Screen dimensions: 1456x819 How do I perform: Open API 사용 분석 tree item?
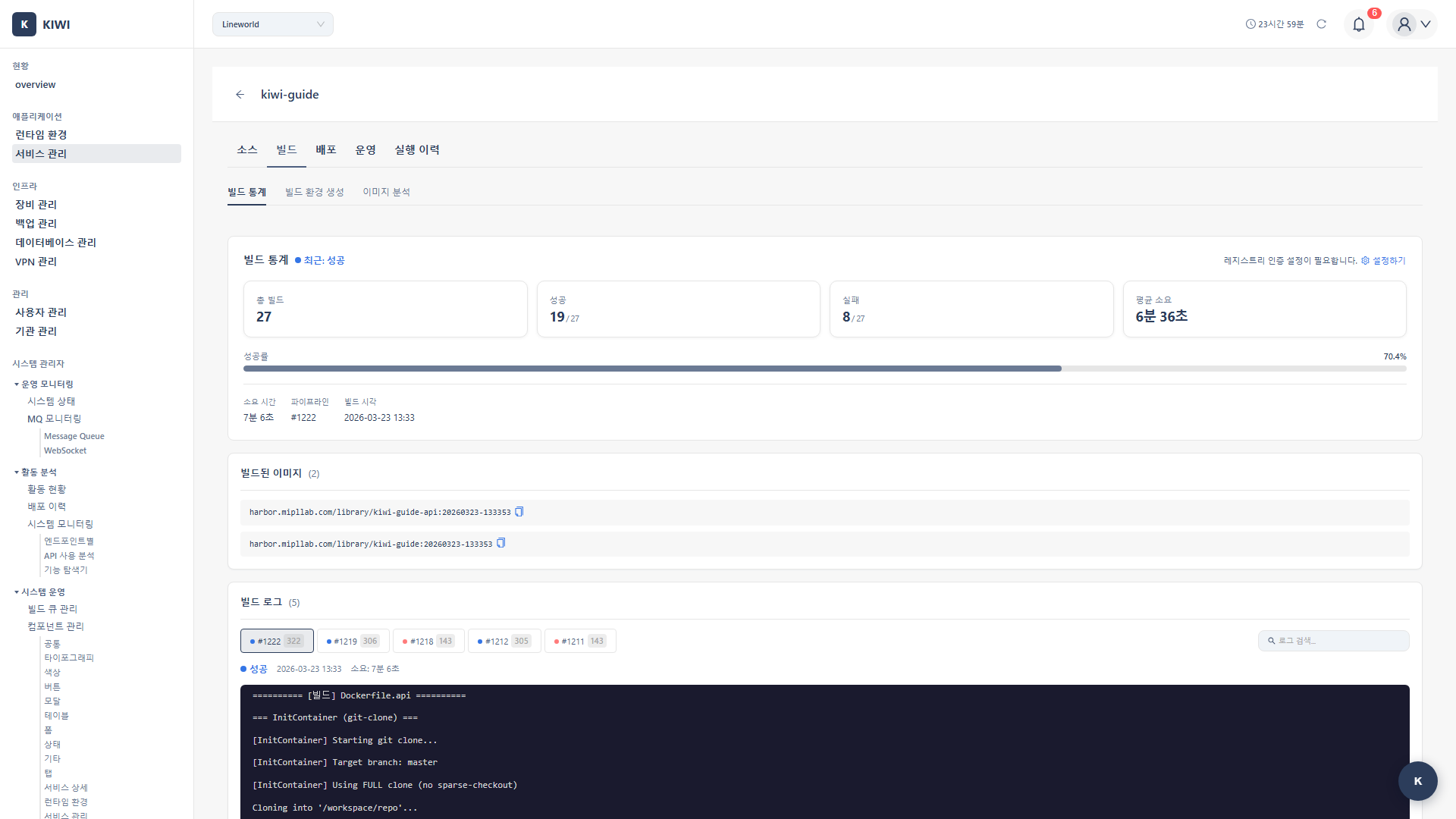(69, 556)
